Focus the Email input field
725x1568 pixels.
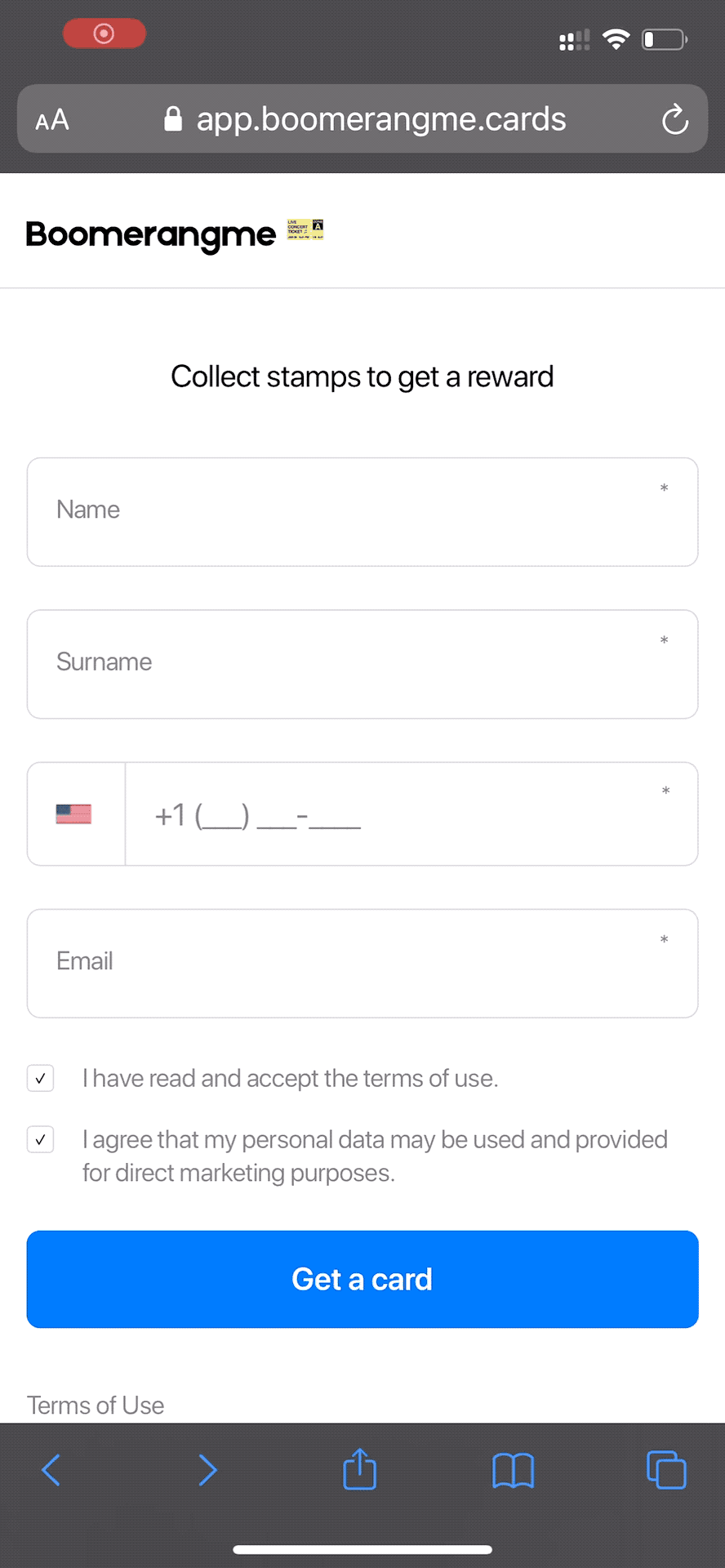click(x=362, y=963)
